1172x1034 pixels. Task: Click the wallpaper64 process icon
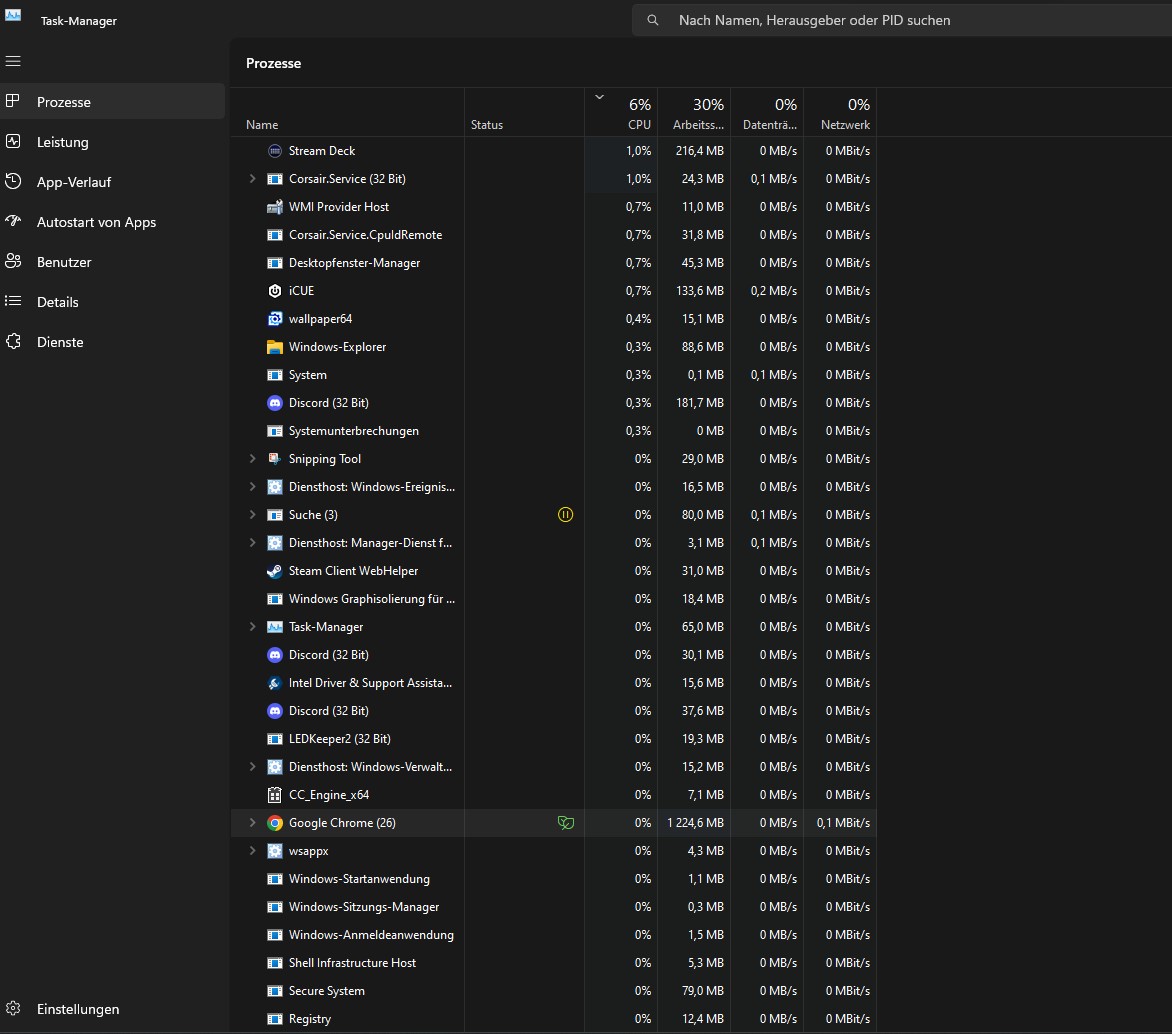point(275,319)
